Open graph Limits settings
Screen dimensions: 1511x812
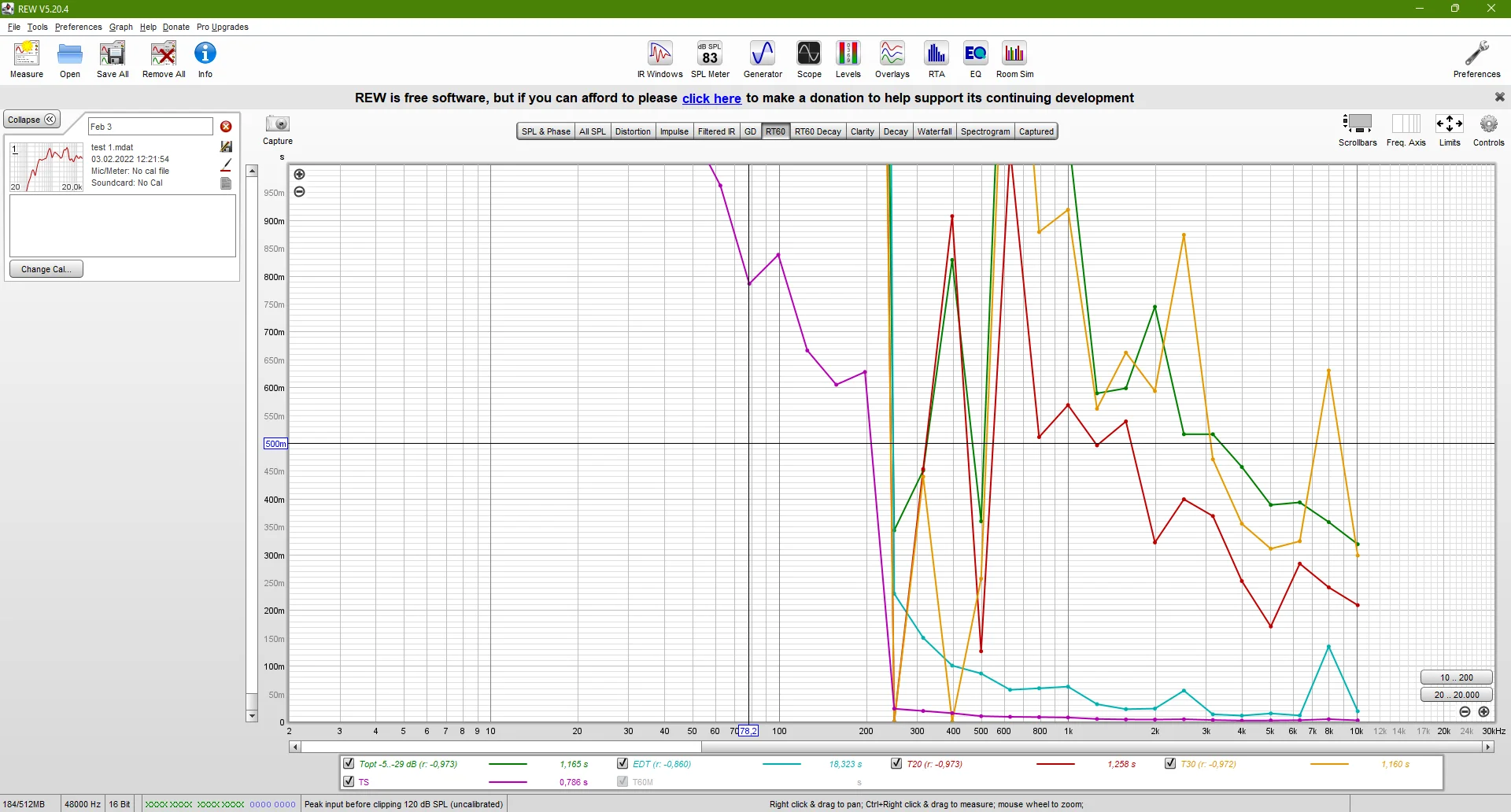1450,130
